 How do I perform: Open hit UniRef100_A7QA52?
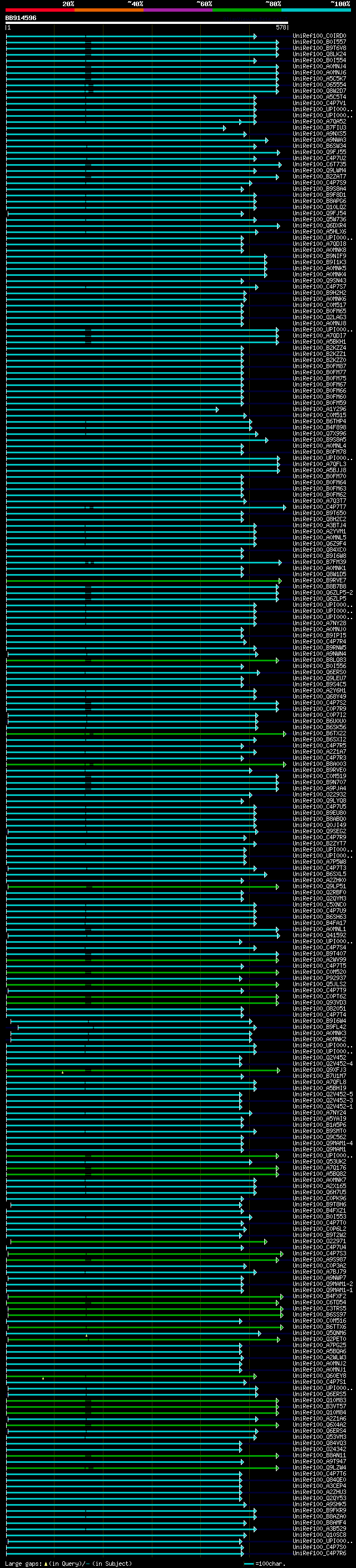(319, 122)
